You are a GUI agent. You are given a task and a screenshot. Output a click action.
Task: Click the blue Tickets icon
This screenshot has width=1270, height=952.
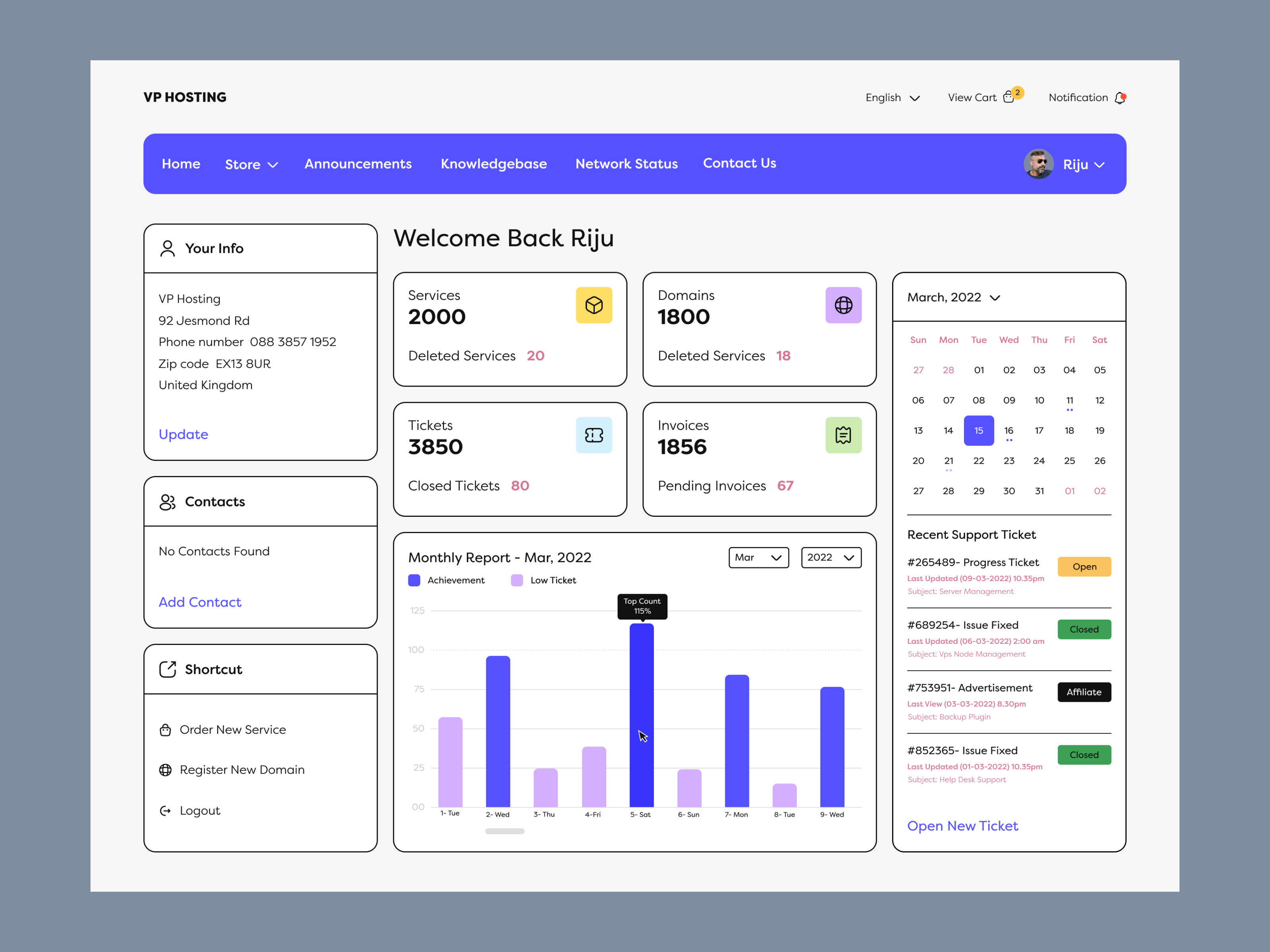[594, 436]
